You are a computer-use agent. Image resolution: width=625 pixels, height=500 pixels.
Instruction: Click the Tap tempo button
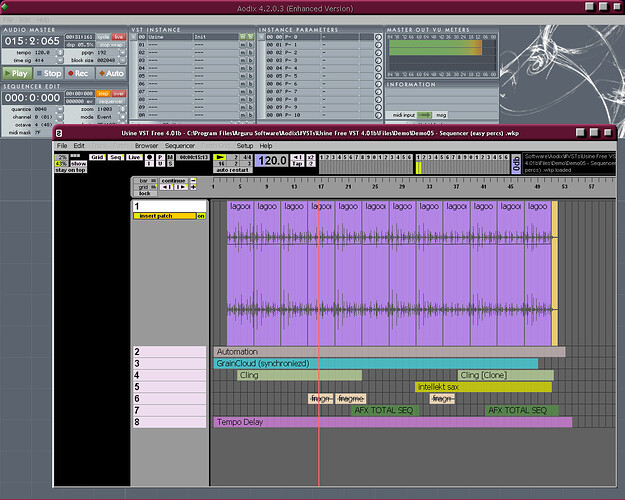[x=297, y=163]
